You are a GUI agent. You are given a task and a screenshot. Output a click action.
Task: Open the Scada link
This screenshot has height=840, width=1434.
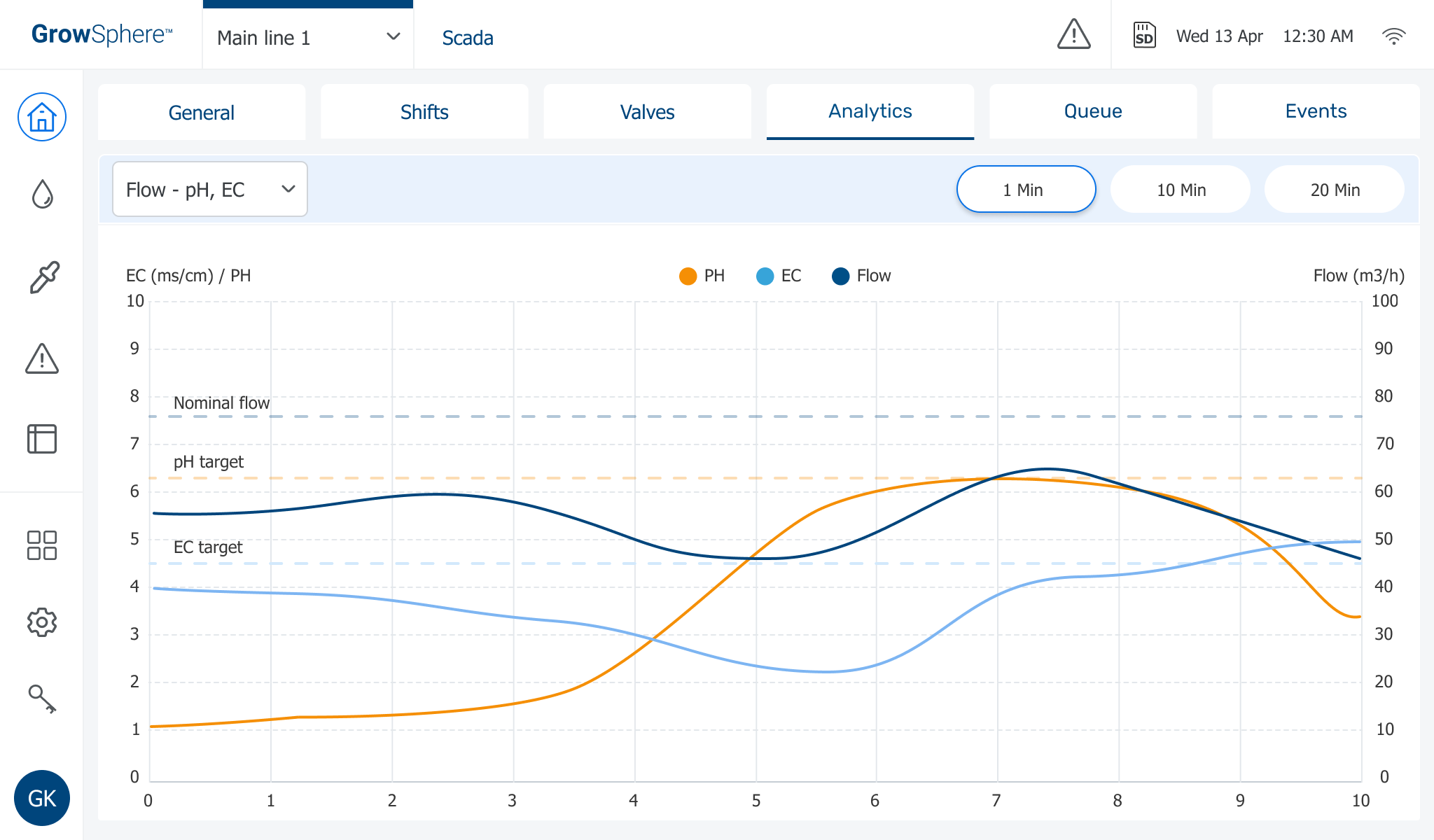click(x=468, y=38)
